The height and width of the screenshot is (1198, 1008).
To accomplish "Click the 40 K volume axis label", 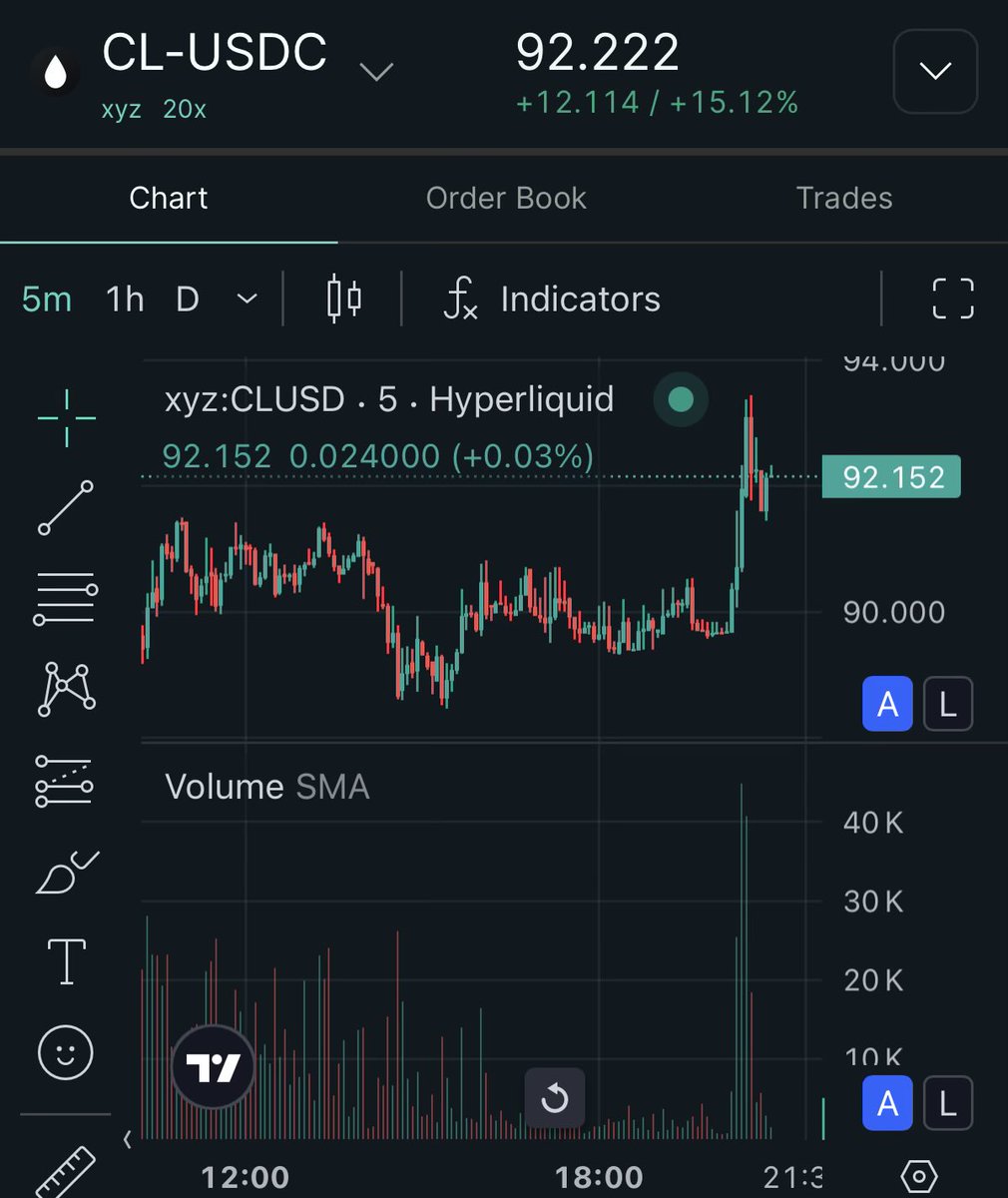I will [x=873, y=823].
